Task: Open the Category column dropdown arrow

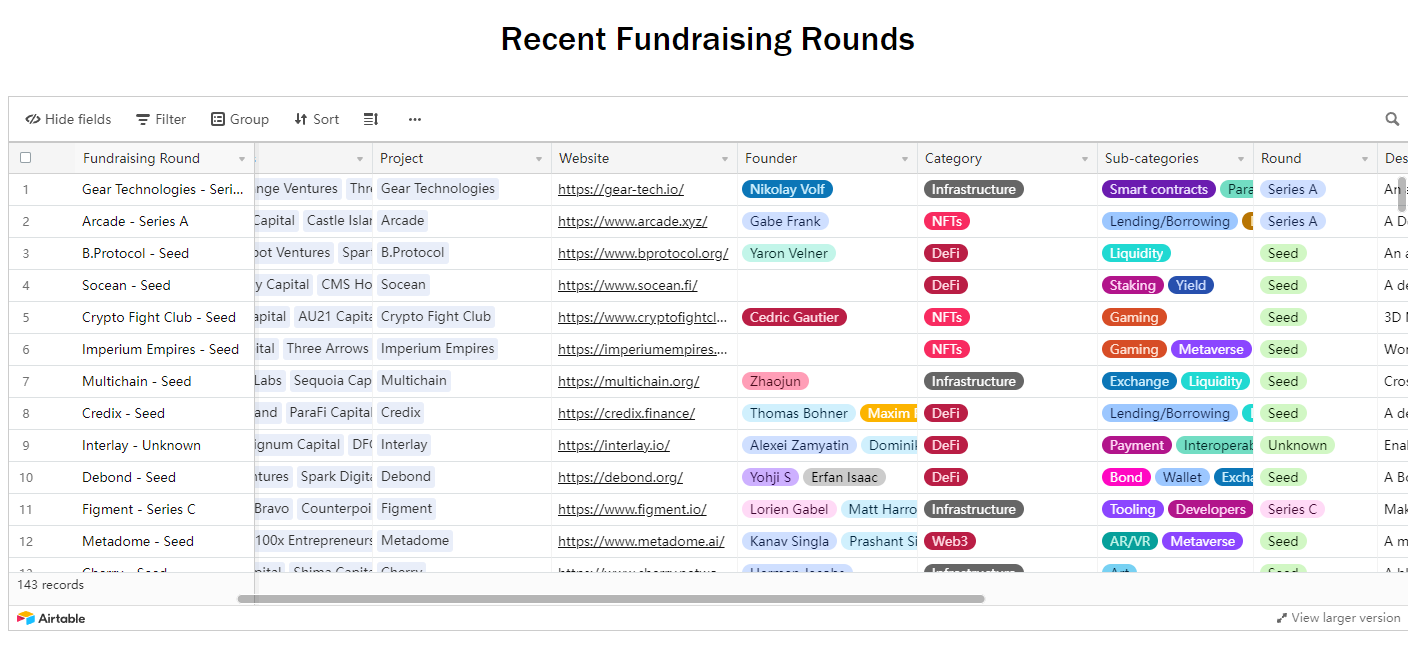Action: tap(1085, 159)
